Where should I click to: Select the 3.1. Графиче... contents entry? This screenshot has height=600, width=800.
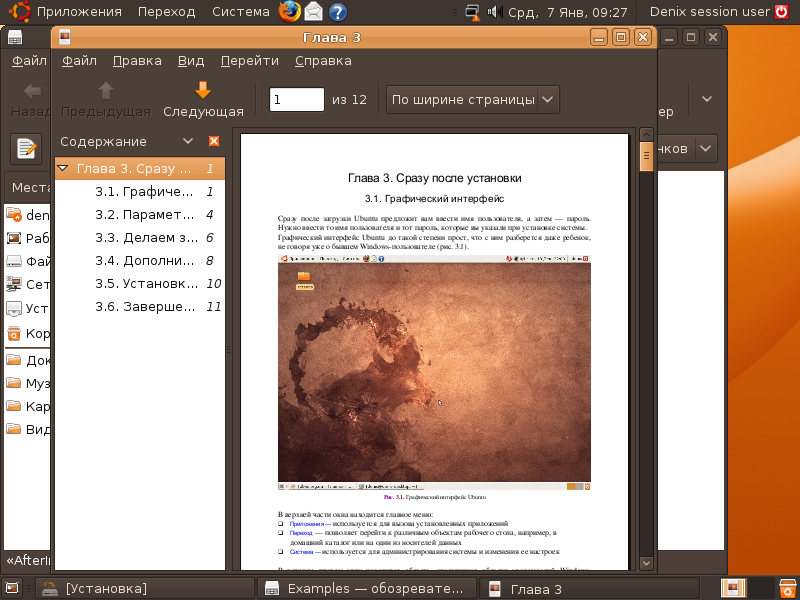pos(140,191)
